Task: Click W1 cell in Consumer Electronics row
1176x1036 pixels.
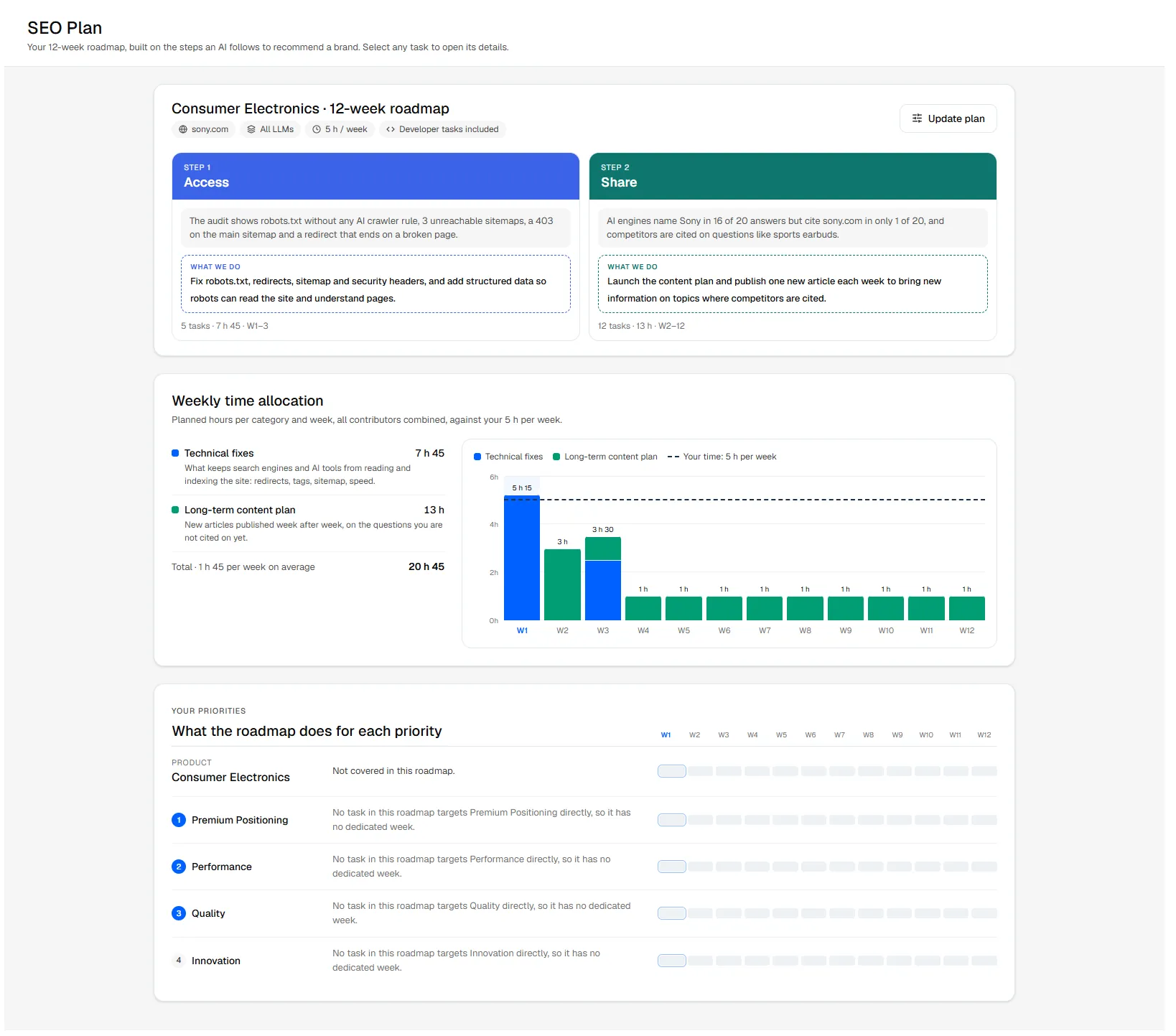Action: click(672, 771)
